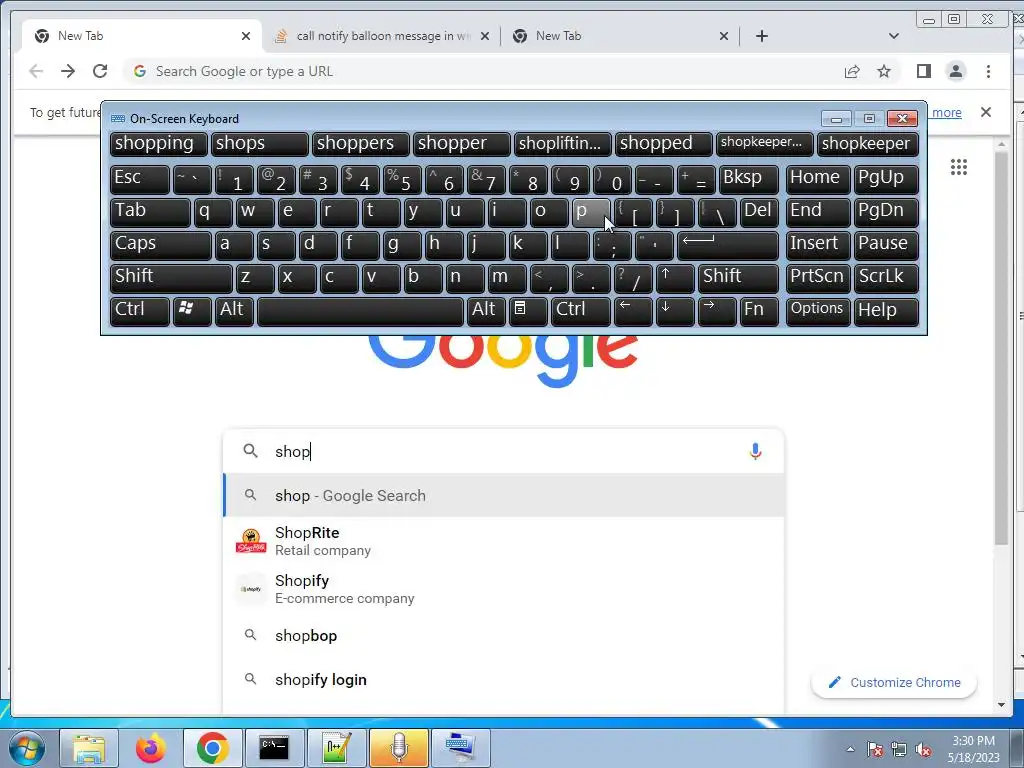The height and width of the screenshot is (768, 1024).
Task: Choose Shopify e-commerce company suggestion
Action: point(504,589)
